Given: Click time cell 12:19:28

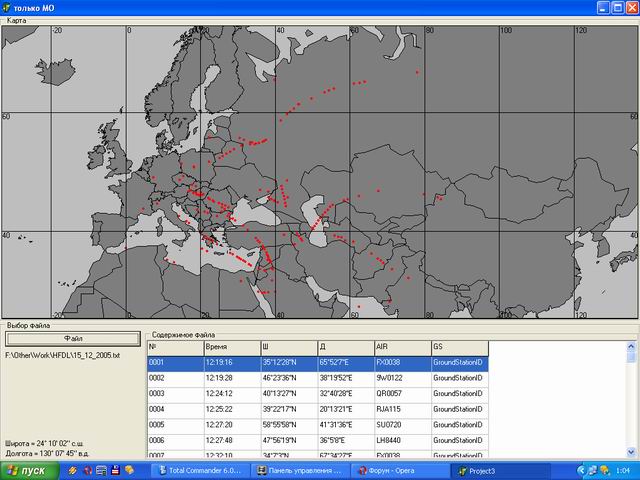Looking at the screenshot, I should tap(232, 378).
